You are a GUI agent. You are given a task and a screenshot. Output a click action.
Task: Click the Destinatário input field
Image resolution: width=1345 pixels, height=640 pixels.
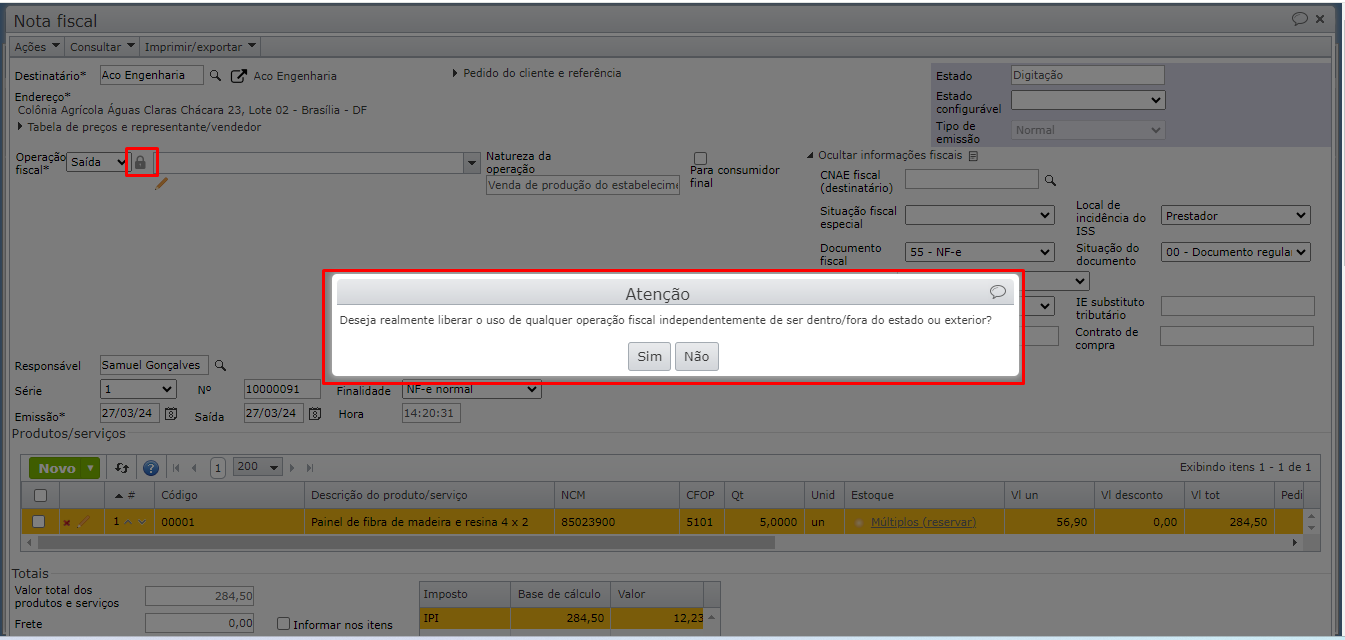coord(152,75)
